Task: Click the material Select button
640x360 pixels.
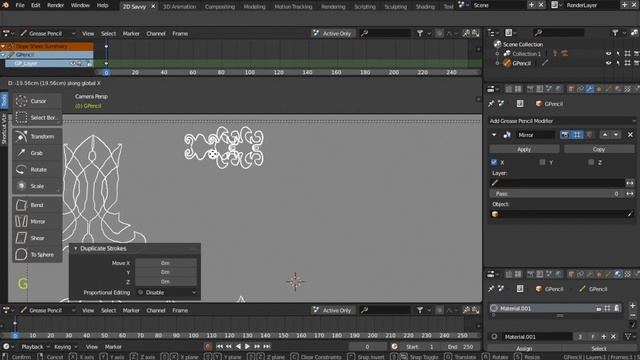Action: pos(599,349)
